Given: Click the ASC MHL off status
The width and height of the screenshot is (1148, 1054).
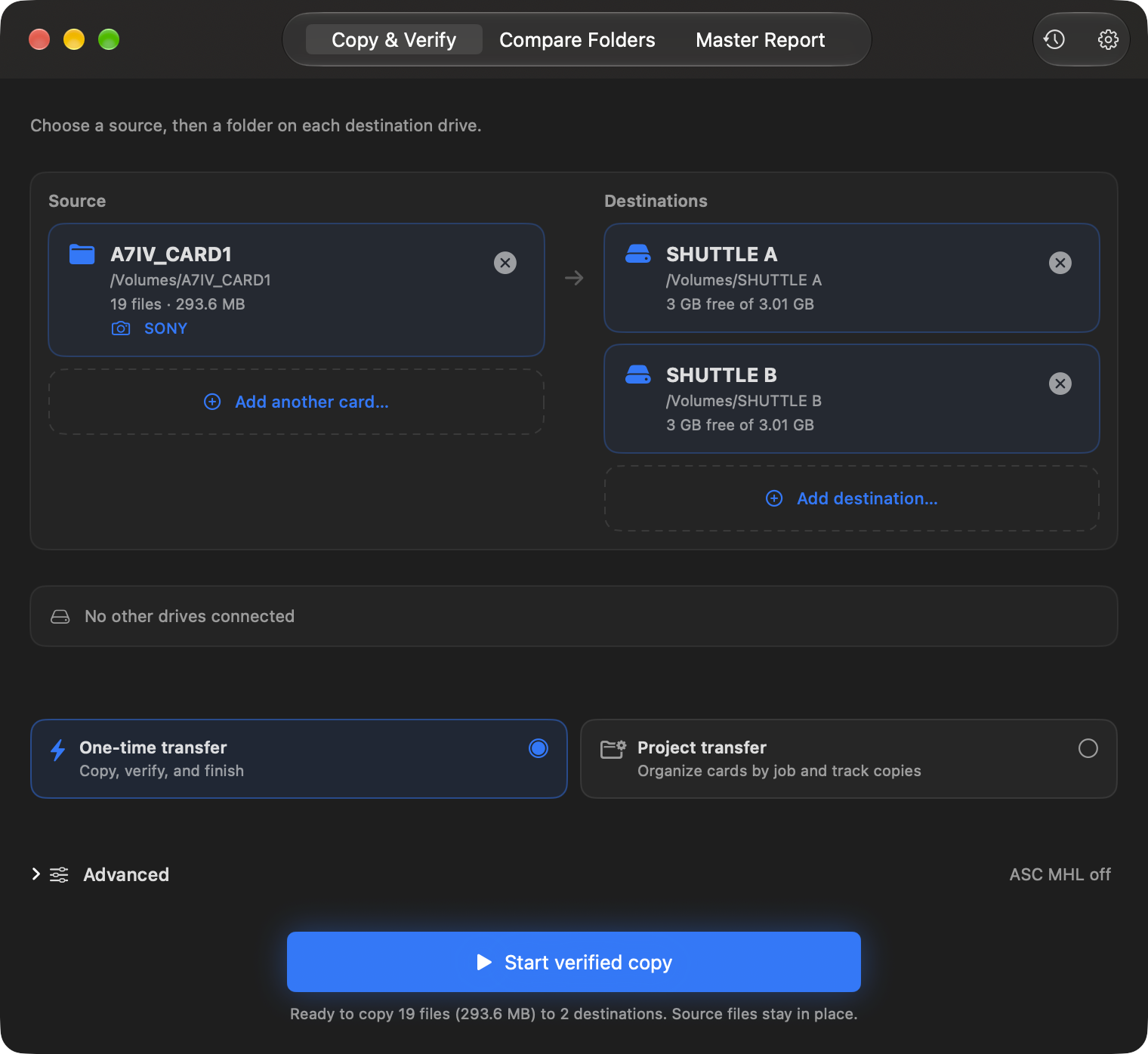Looking at the screenshot, I should (x=1060, y=874).
